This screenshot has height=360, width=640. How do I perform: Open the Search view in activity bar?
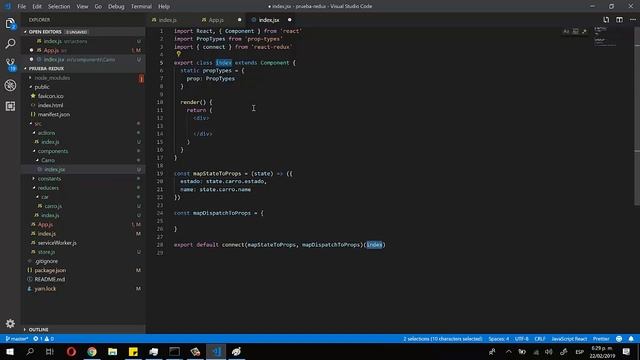click(x=10, y=44)
